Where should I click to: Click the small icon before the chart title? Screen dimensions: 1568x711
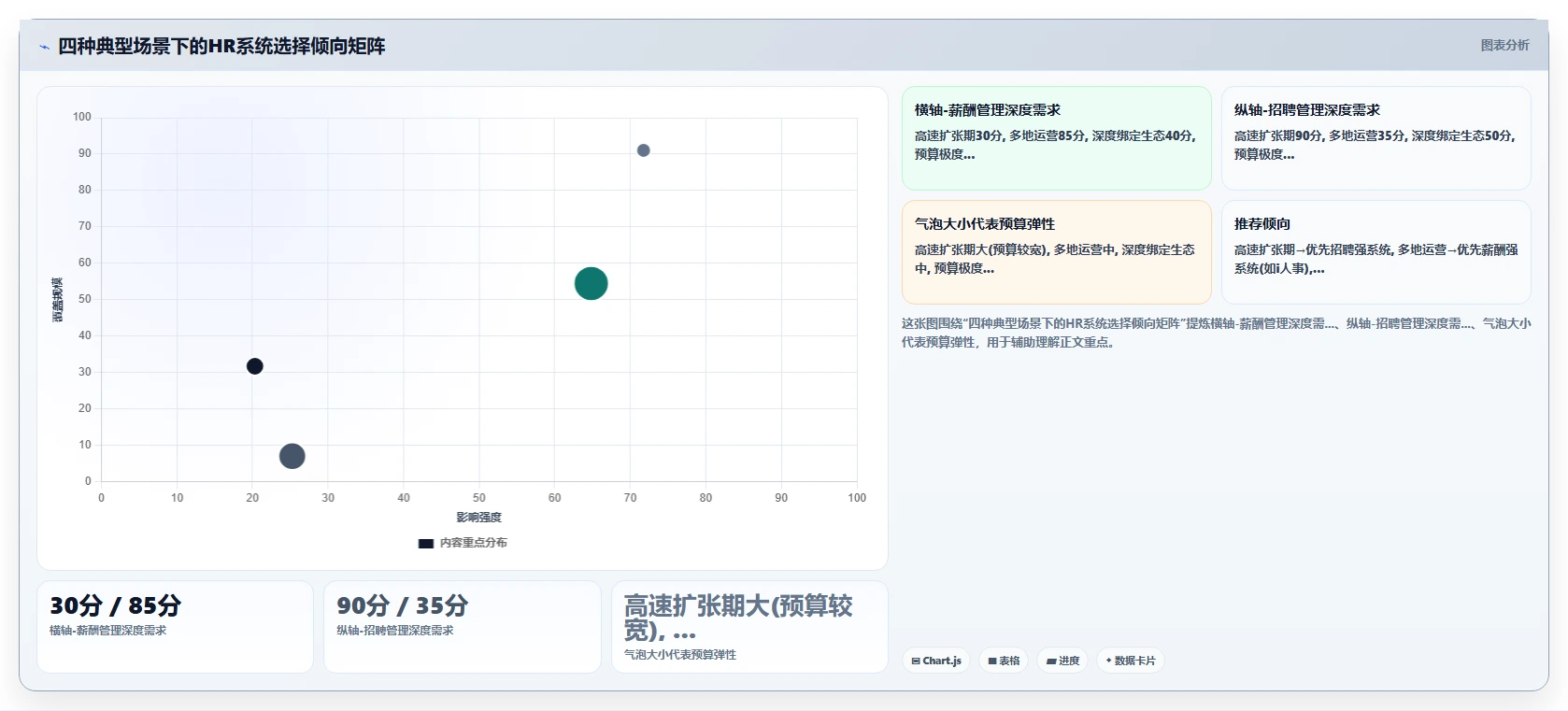[44, 47]
